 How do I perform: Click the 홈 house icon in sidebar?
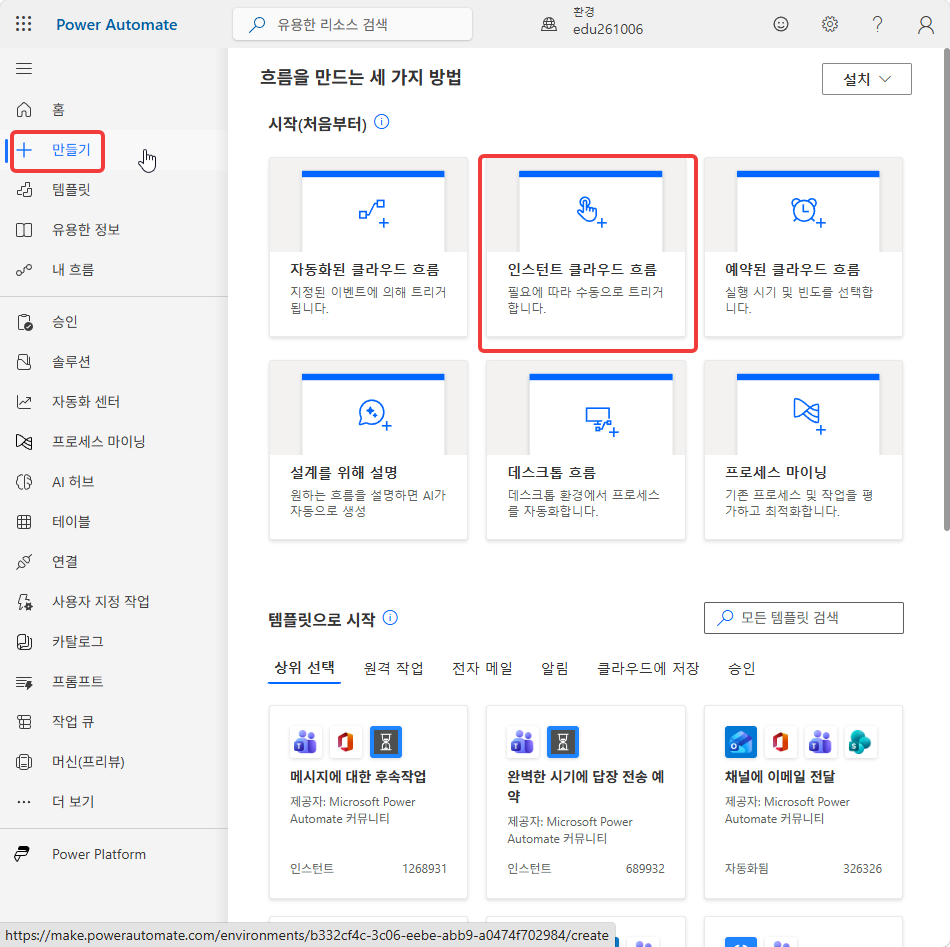pyautogui.click(x=24, y=110)
